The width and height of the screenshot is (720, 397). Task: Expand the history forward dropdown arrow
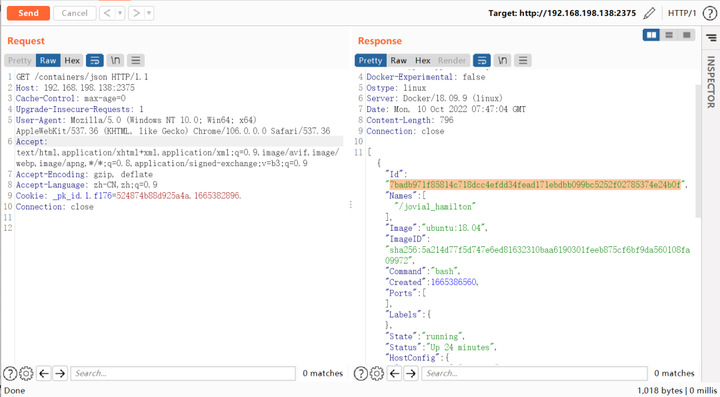coord(149,13)
